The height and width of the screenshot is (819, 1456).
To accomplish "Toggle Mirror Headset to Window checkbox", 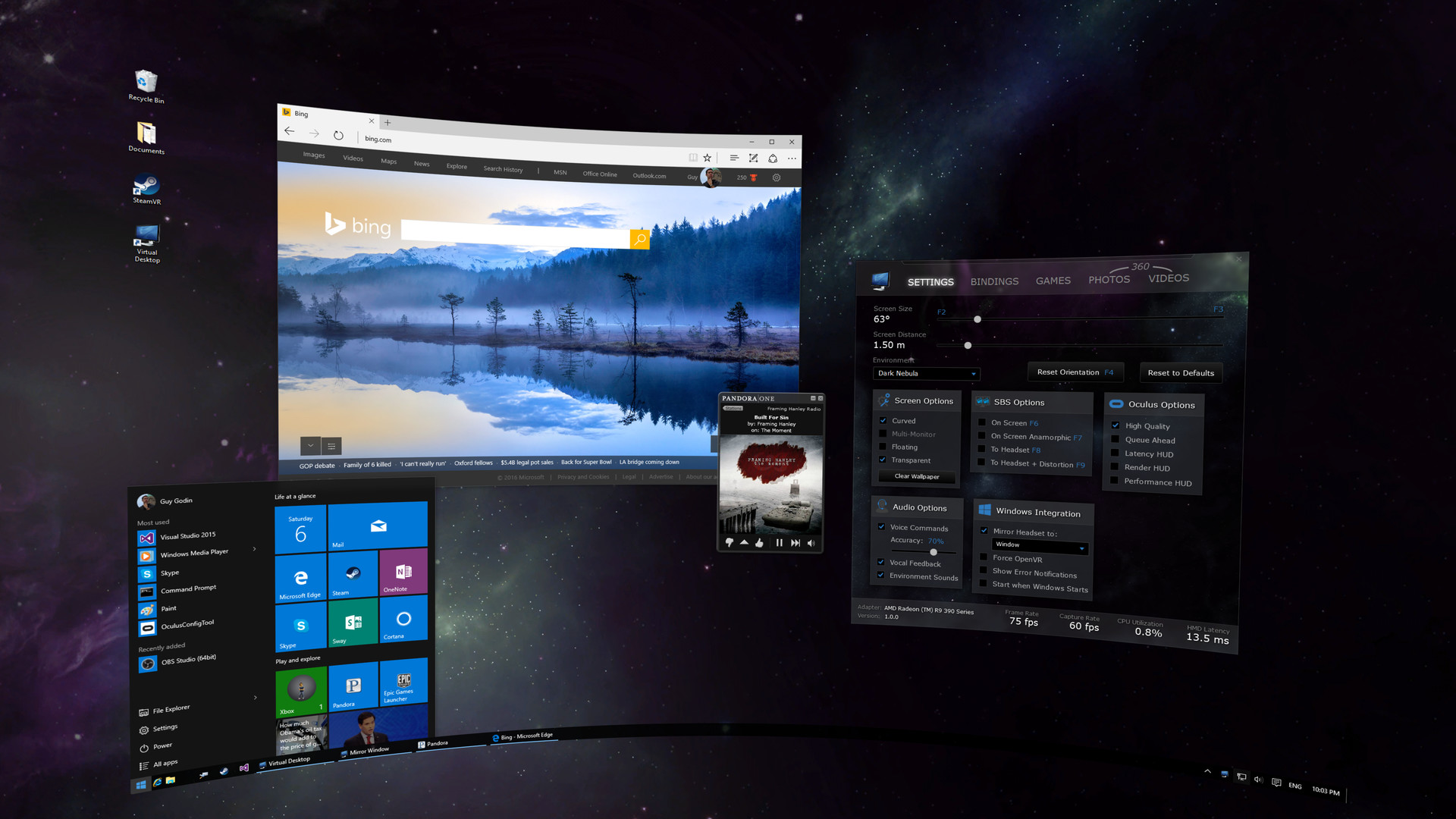I will click(x=984, y=530).
